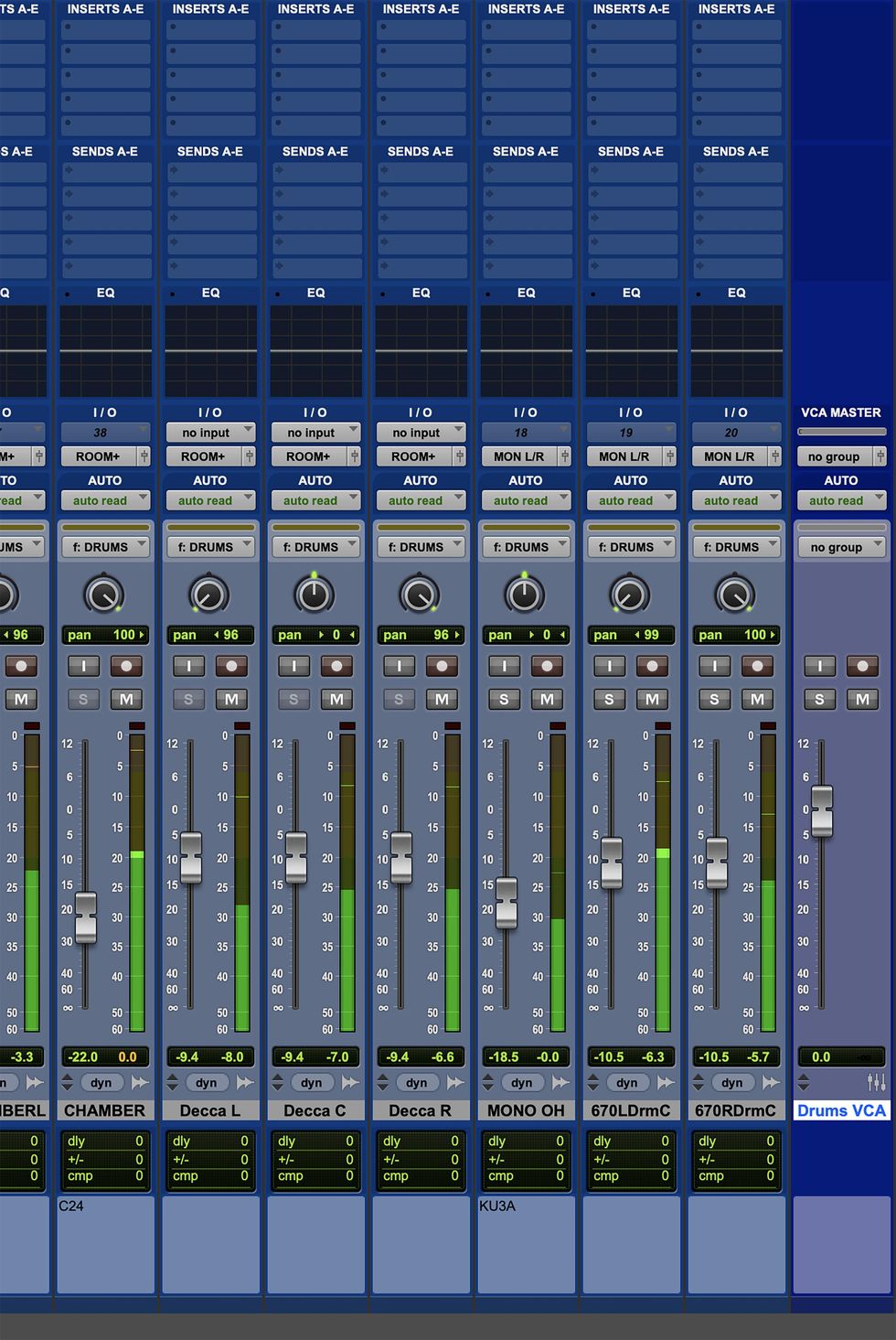Click the first send slot on Decca L

coord(211,171)
